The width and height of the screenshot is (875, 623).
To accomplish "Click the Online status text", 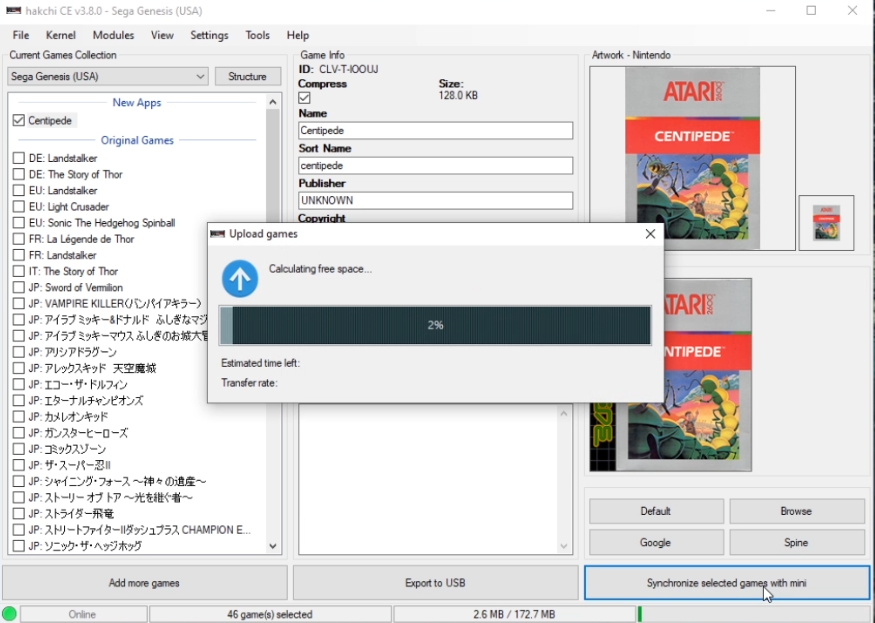I will coord(82,614).
